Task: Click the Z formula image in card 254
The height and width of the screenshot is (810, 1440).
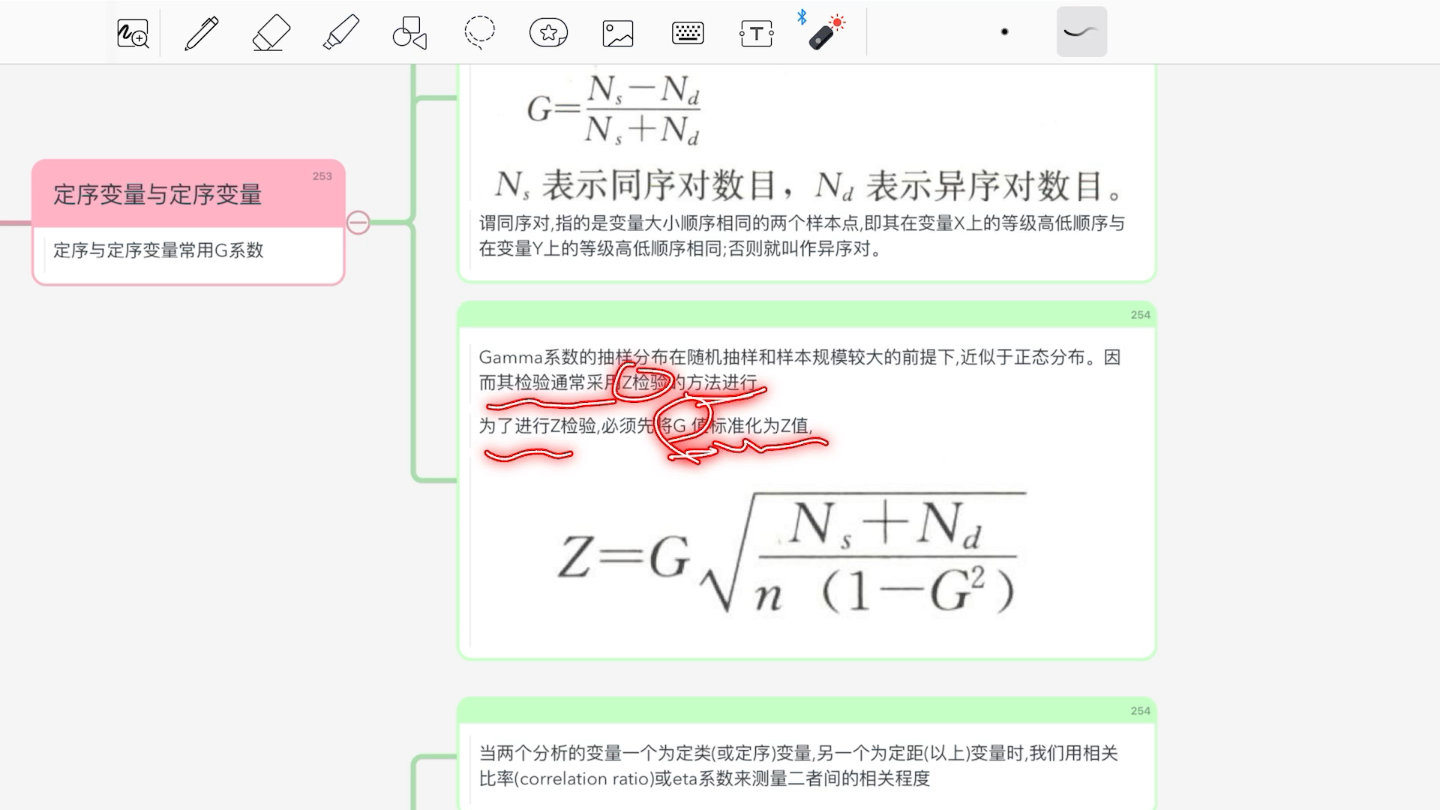Action: click(x=791, y=554)
